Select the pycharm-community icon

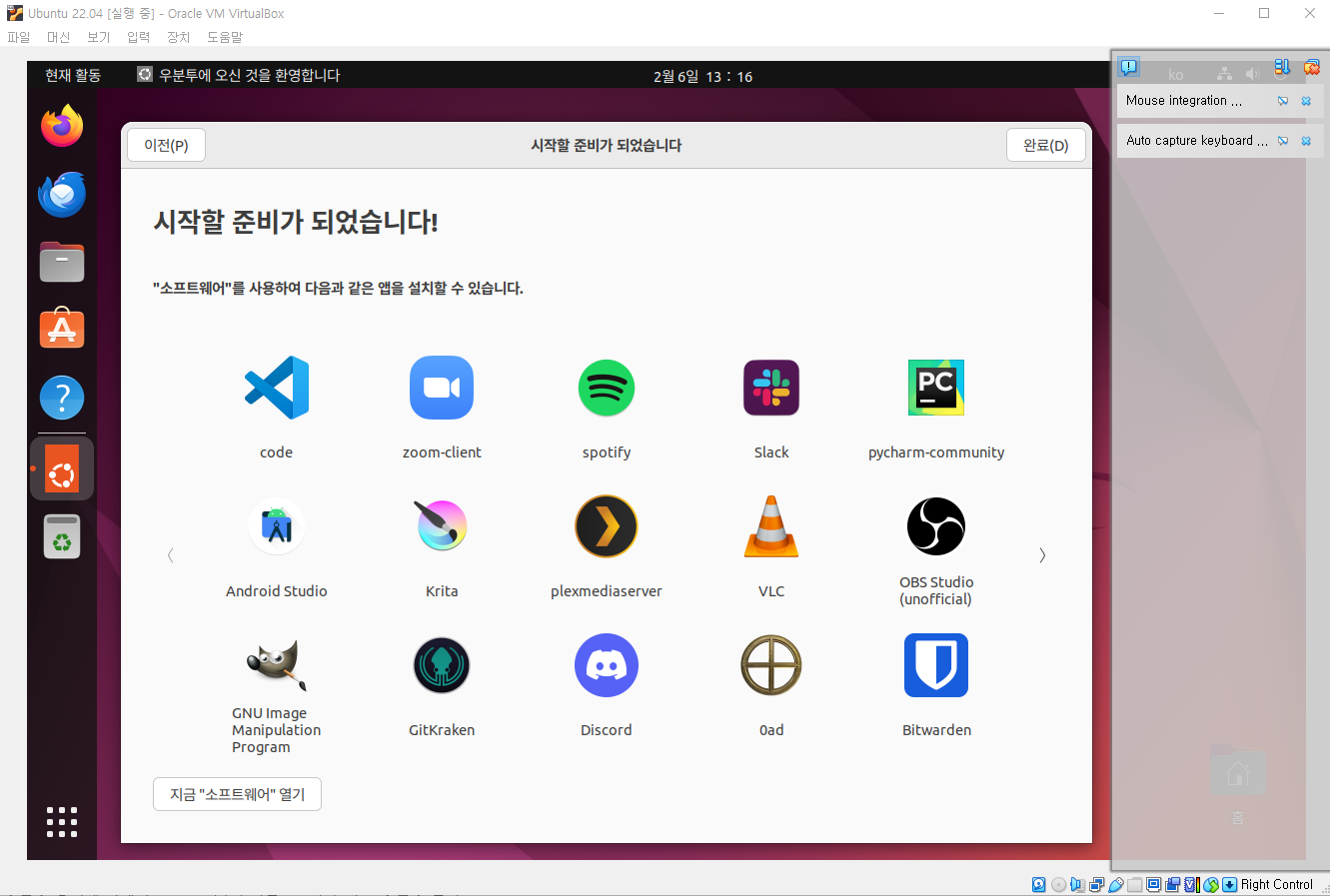[936, 388]
